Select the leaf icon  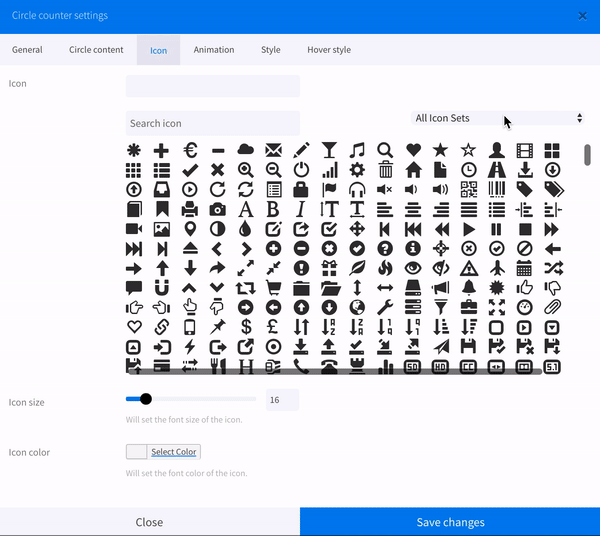pyautogui.click(x=357, y=268)
